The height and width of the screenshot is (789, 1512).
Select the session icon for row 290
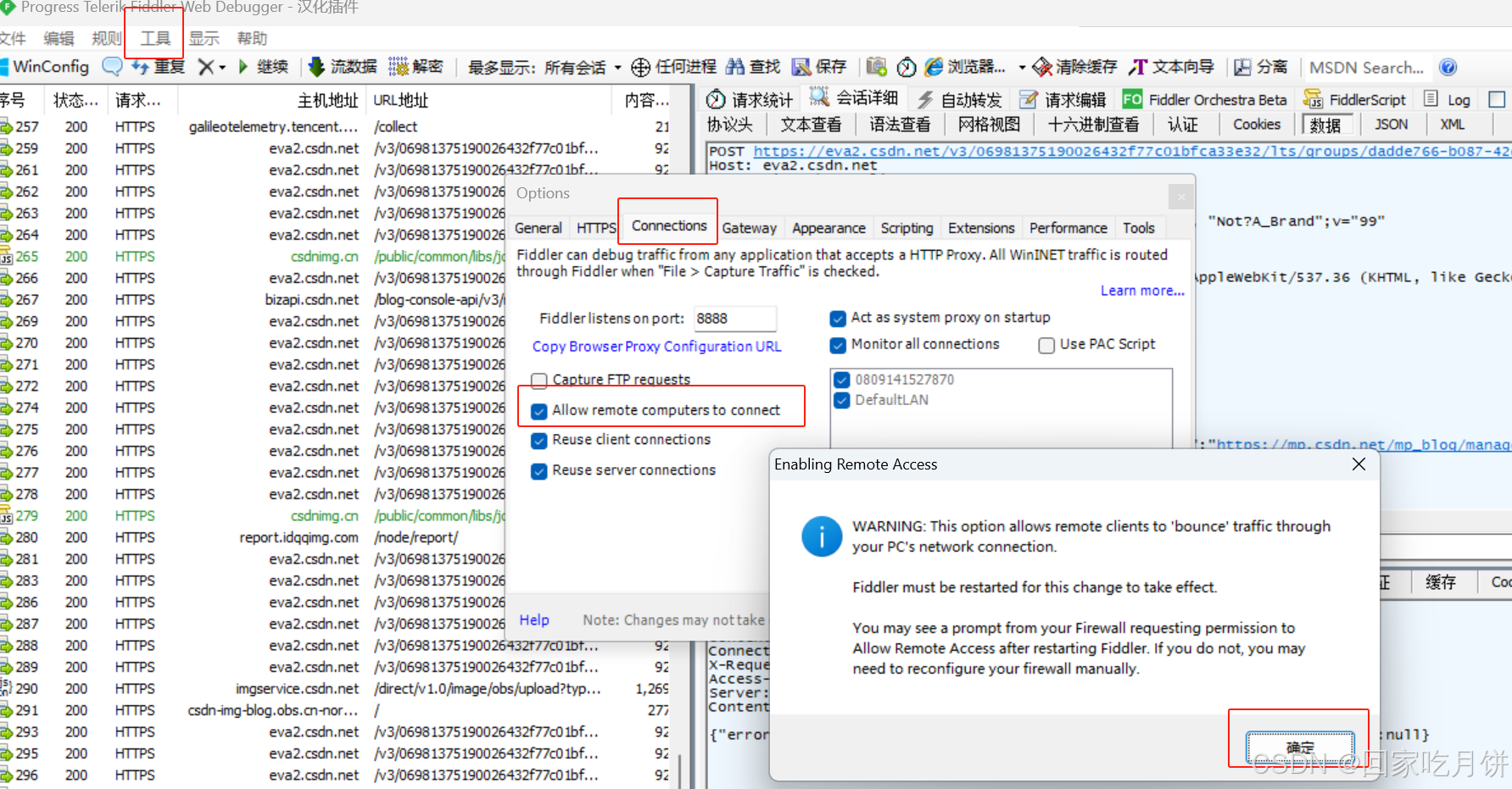click(x=7, y=688)
